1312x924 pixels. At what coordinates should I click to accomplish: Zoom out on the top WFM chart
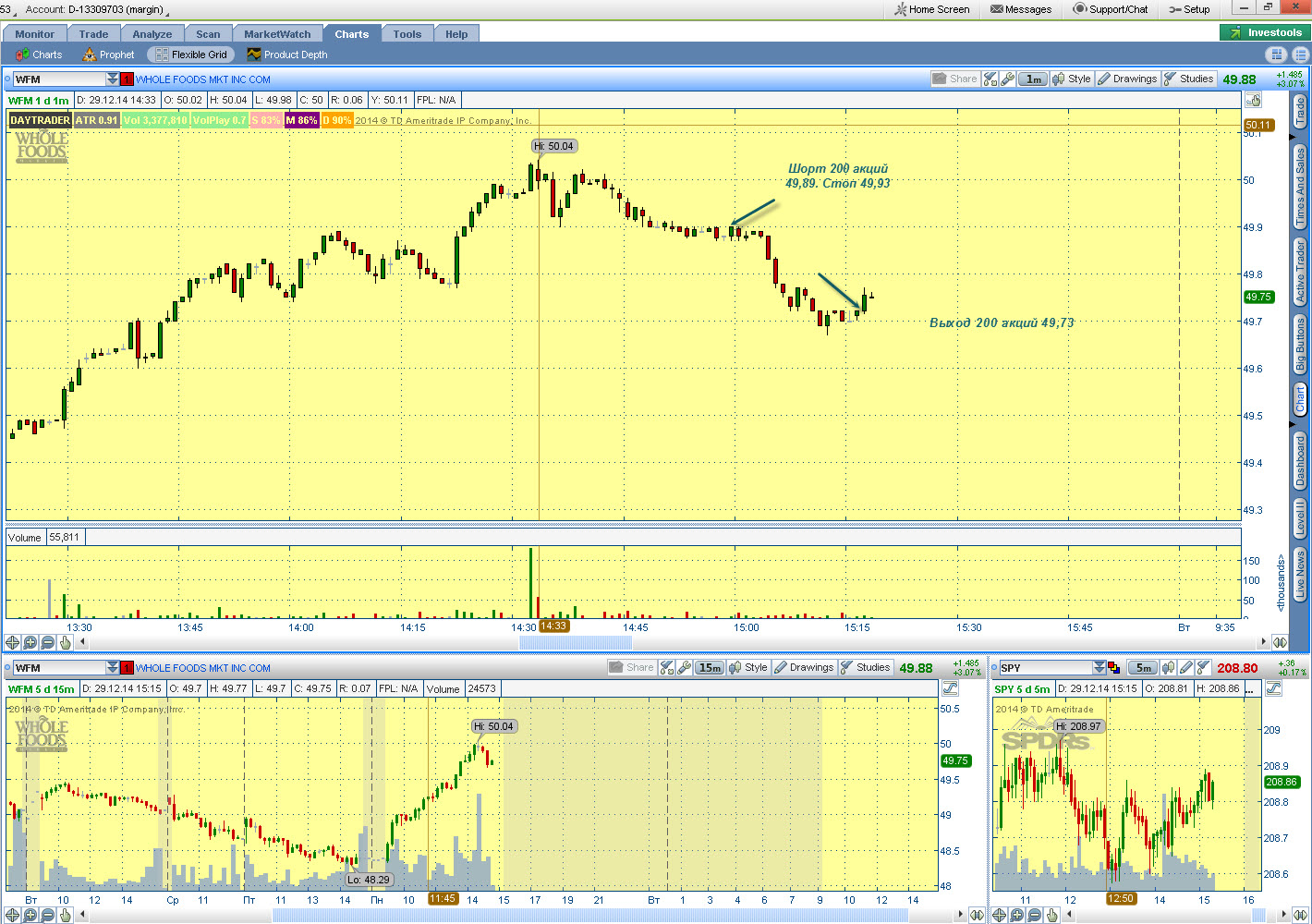tap(48, 642)
